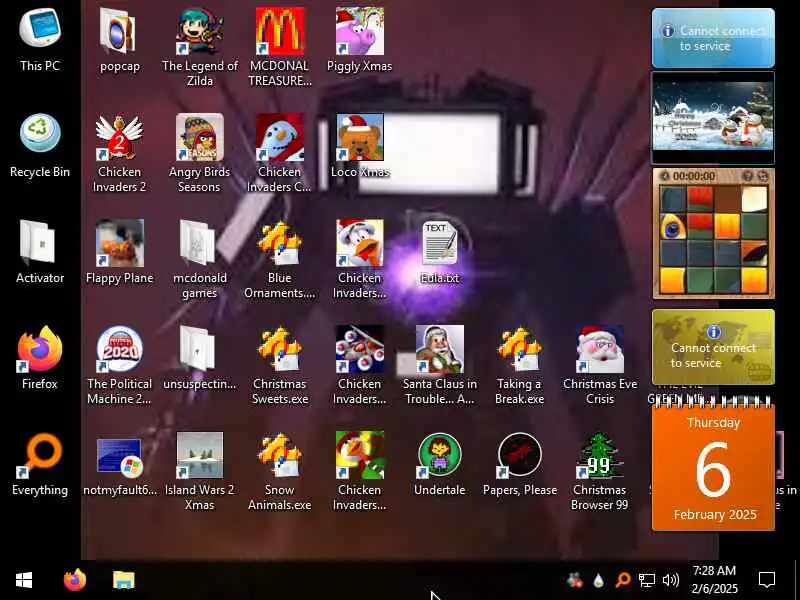The height and width of the screenshot is (600, 800).
Task: Click the picture puzzle gadget timer
Action: [x=693, y=176]
